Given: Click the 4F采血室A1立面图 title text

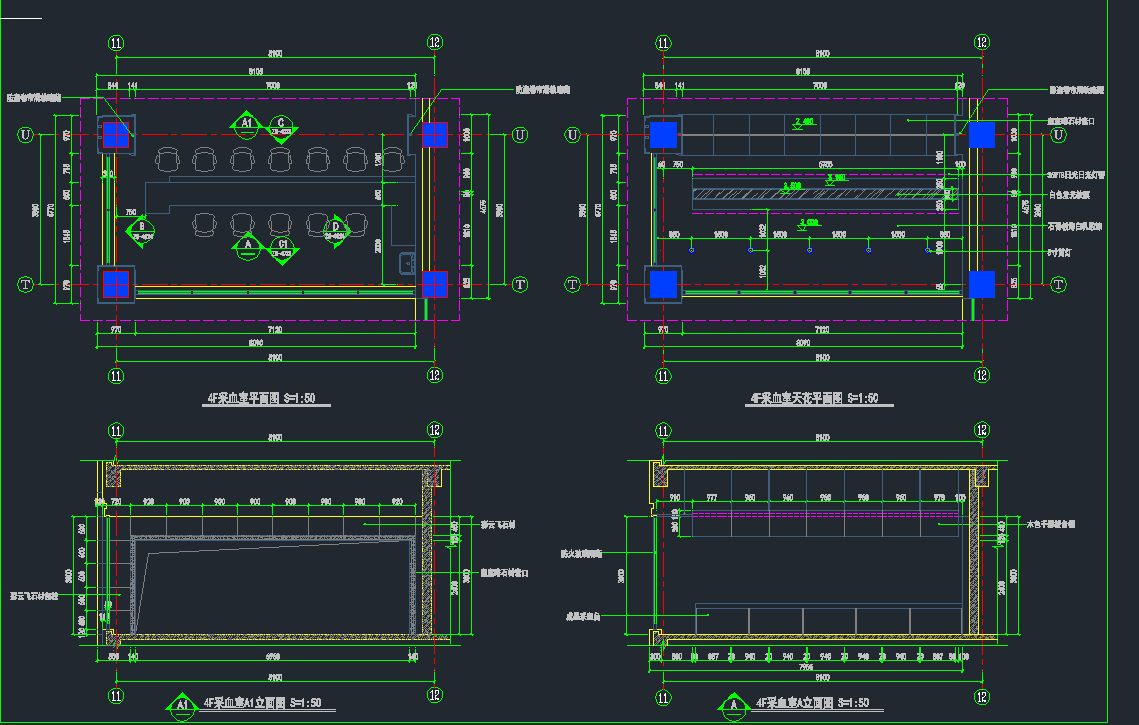Looking at the screenshot, I should (x=262, y=703).
